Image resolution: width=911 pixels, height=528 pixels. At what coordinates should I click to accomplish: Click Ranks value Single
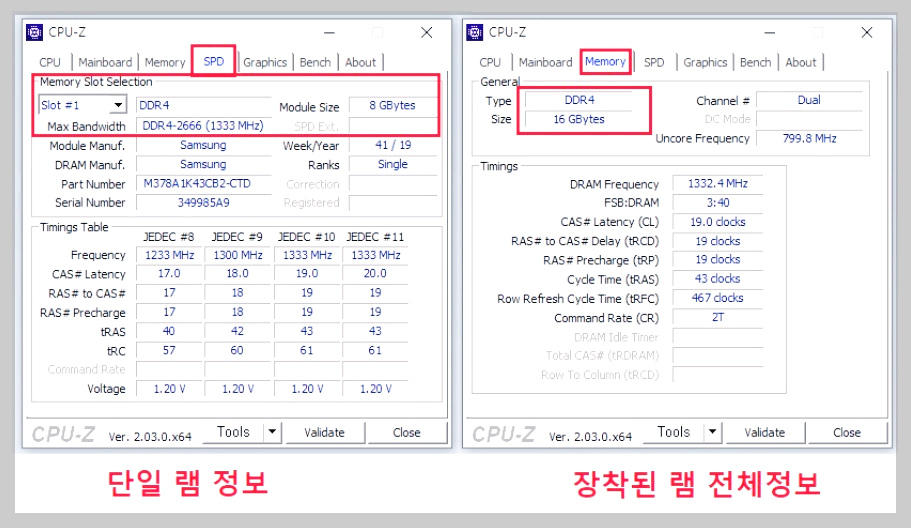pos(393,164)
